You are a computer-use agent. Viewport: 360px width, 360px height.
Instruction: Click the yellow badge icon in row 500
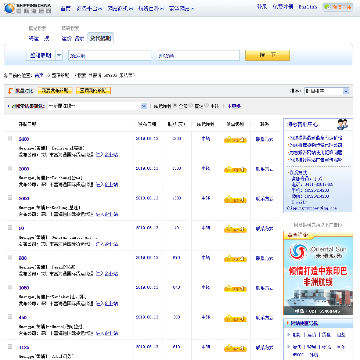[x=235, y=259]
